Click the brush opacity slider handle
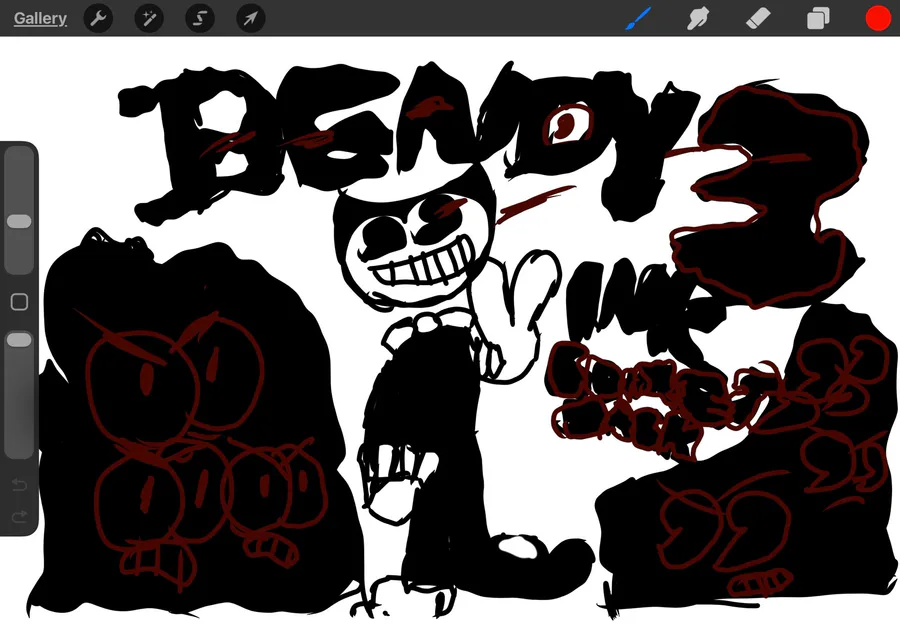900x625 pixels. point(19,340)
